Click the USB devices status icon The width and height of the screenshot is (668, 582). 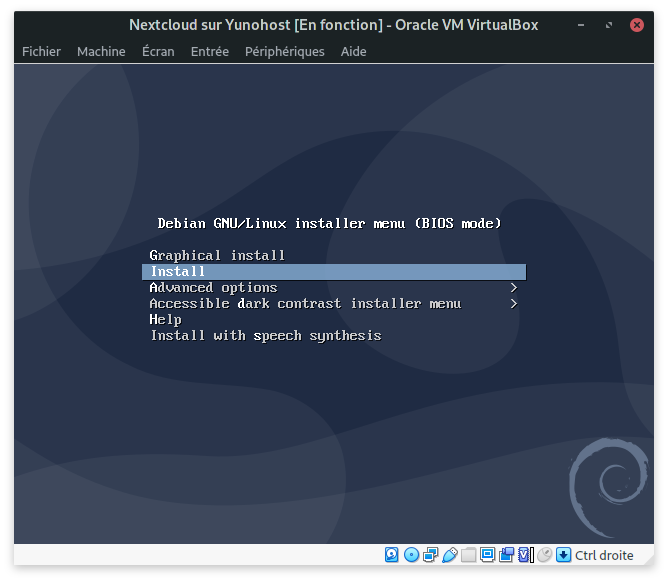(x=449, y=555)
